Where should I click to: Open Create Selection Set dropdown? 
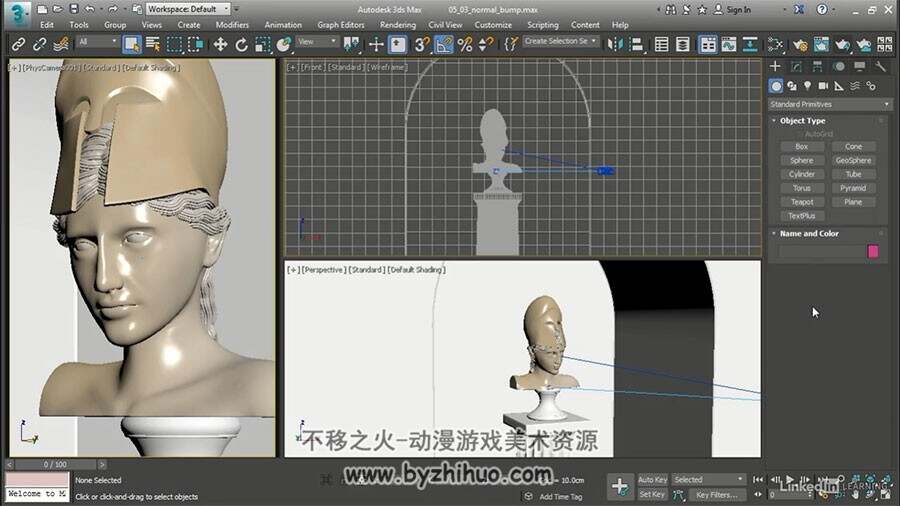[560, 41]
